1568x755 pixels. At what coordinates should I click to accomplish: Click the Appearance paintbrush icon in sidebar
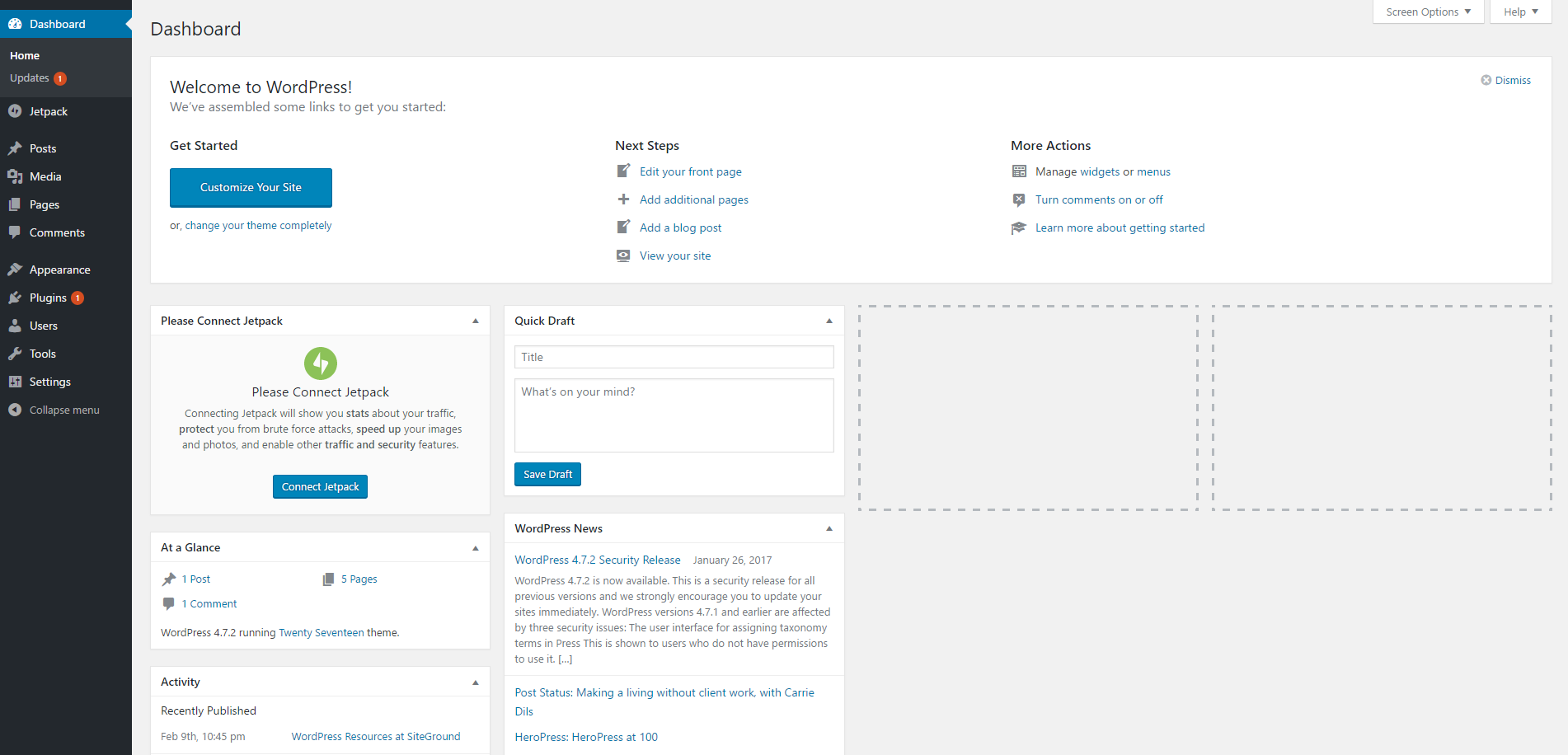pyautogui.click(x=15, y=270)
